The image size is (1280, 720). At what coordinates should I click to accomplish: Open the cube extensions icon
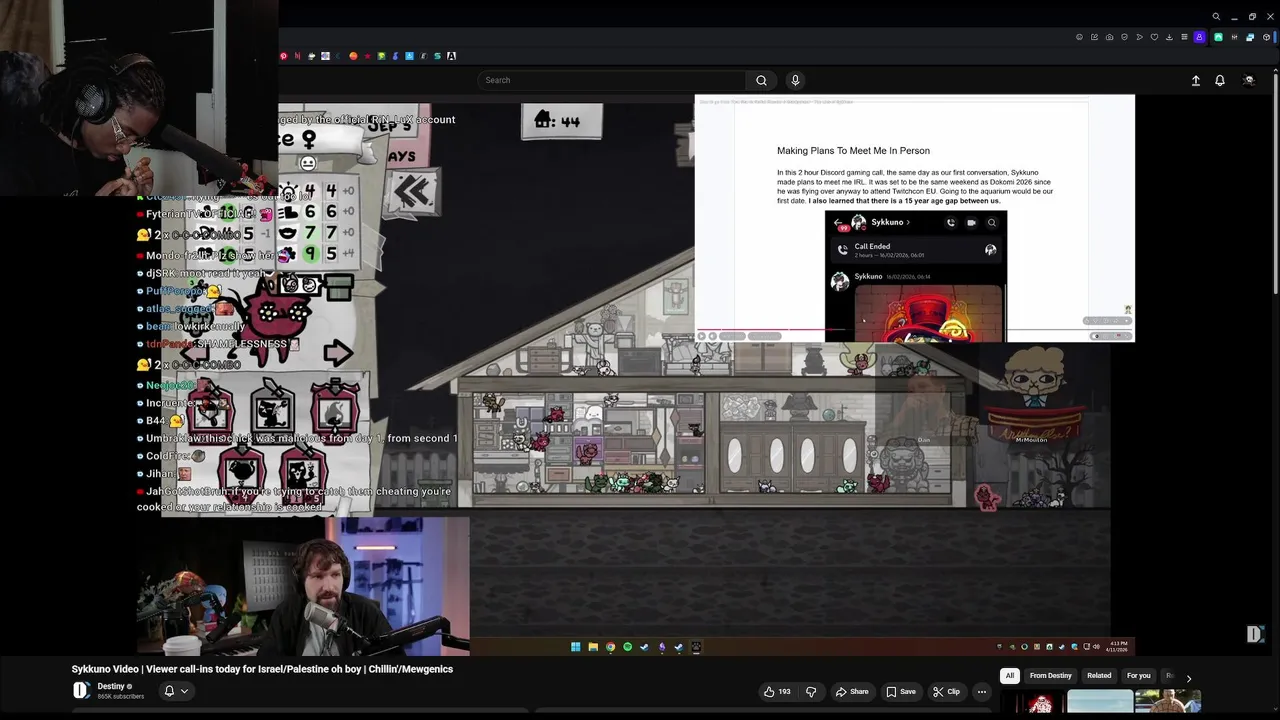tap(1266, 37)
